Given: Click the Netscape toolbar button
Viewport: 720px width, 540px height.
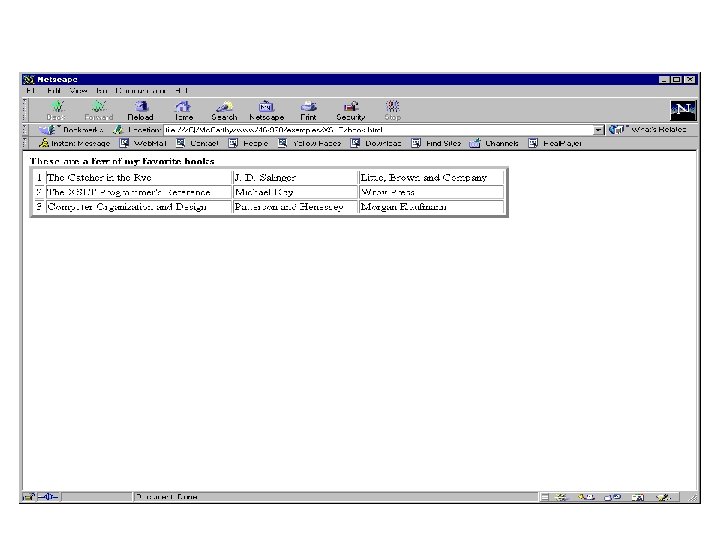Looking at the screenshot, I should pos(266,111).
